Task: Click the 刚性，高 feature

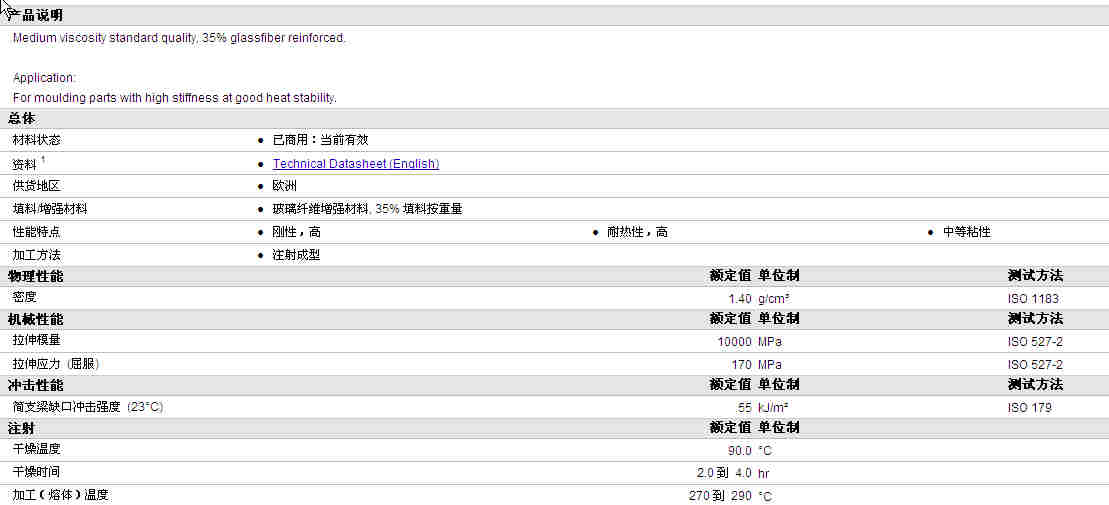Action: point(296,232)
